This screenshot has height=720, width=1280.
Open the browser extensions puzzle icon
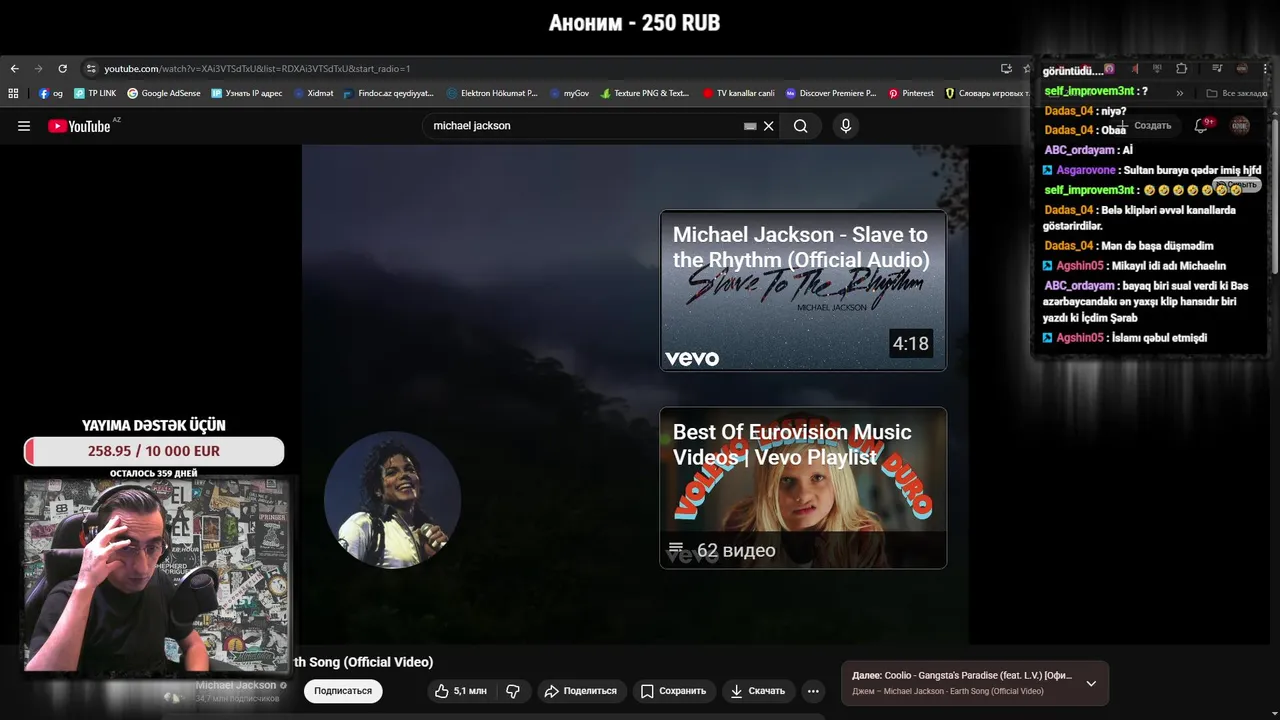pyautogui.click(x=1182, y=69)
